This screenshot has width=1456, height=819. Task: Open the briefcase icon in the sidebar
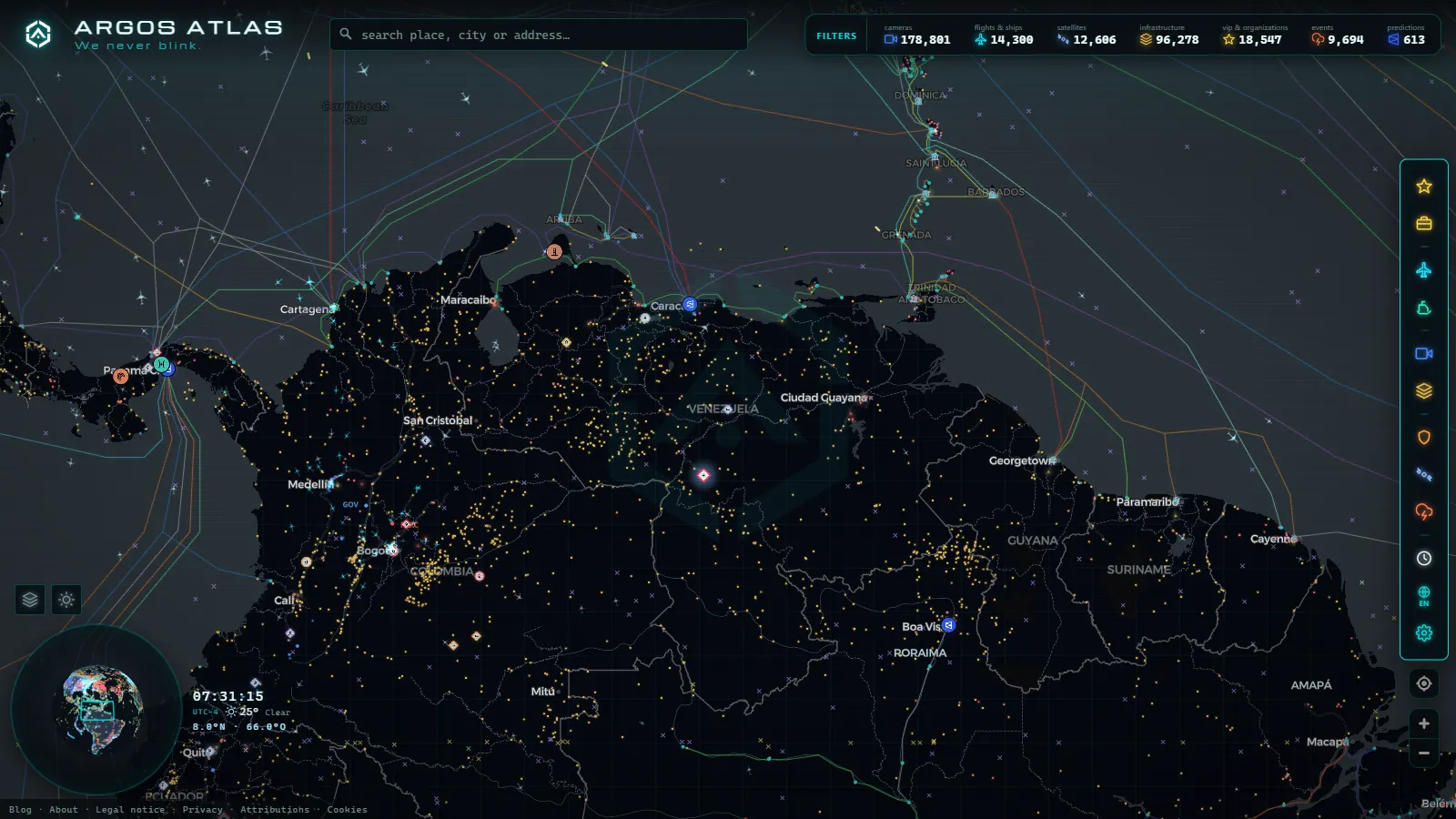[1424, 223]
